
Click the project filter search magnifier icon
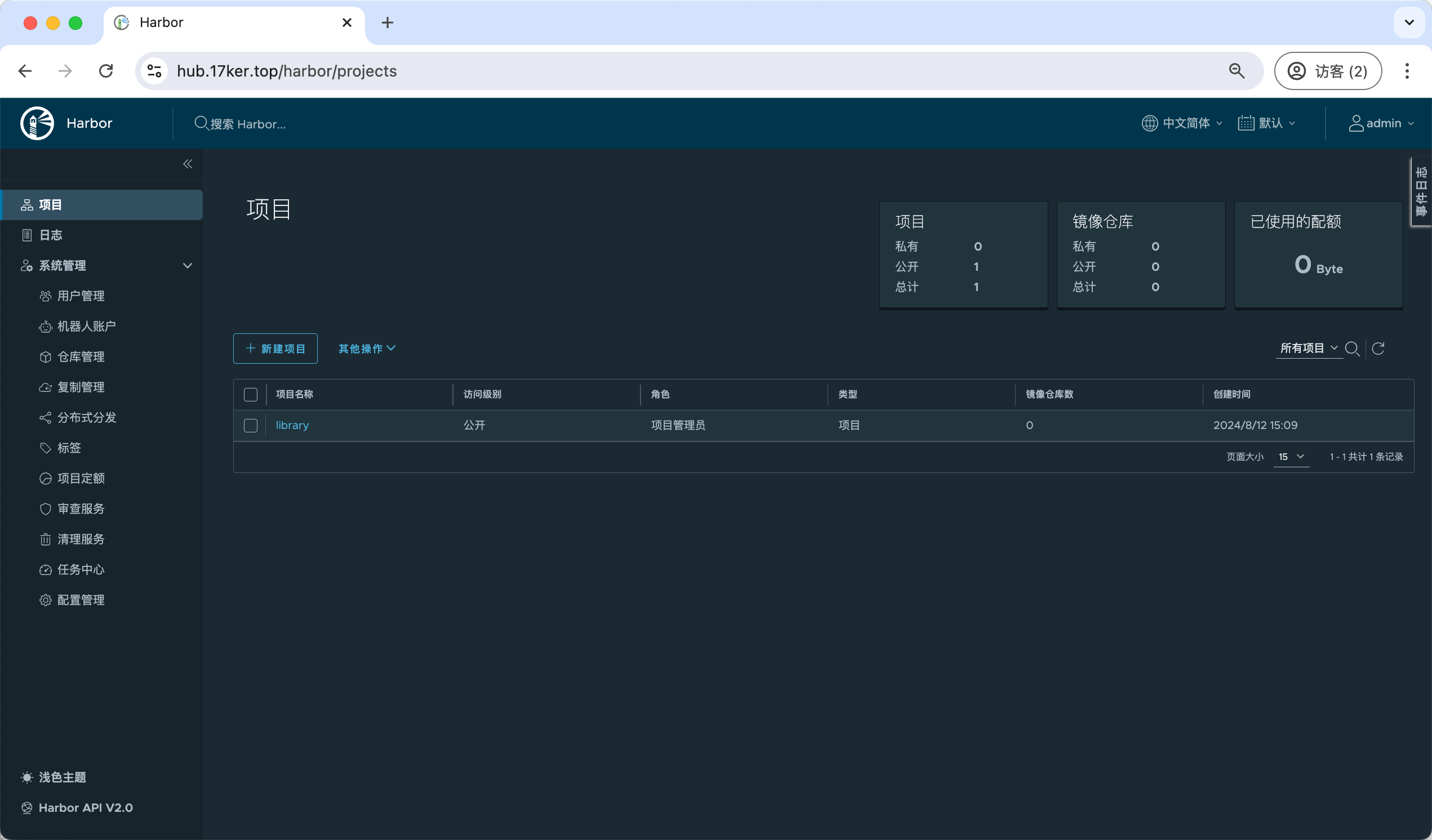[1352, 348]
